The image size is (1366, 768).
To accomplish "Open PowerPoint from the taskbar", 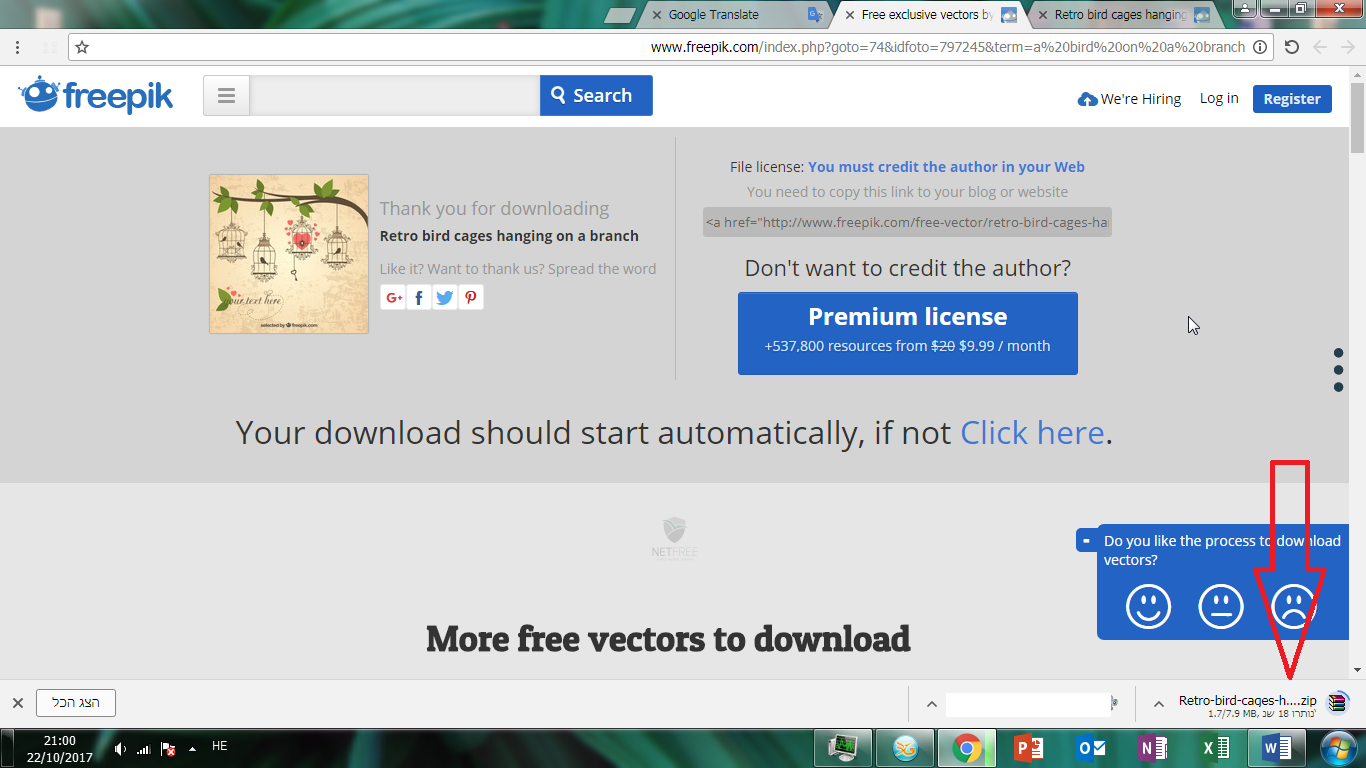I will [x=1029, y=748].
